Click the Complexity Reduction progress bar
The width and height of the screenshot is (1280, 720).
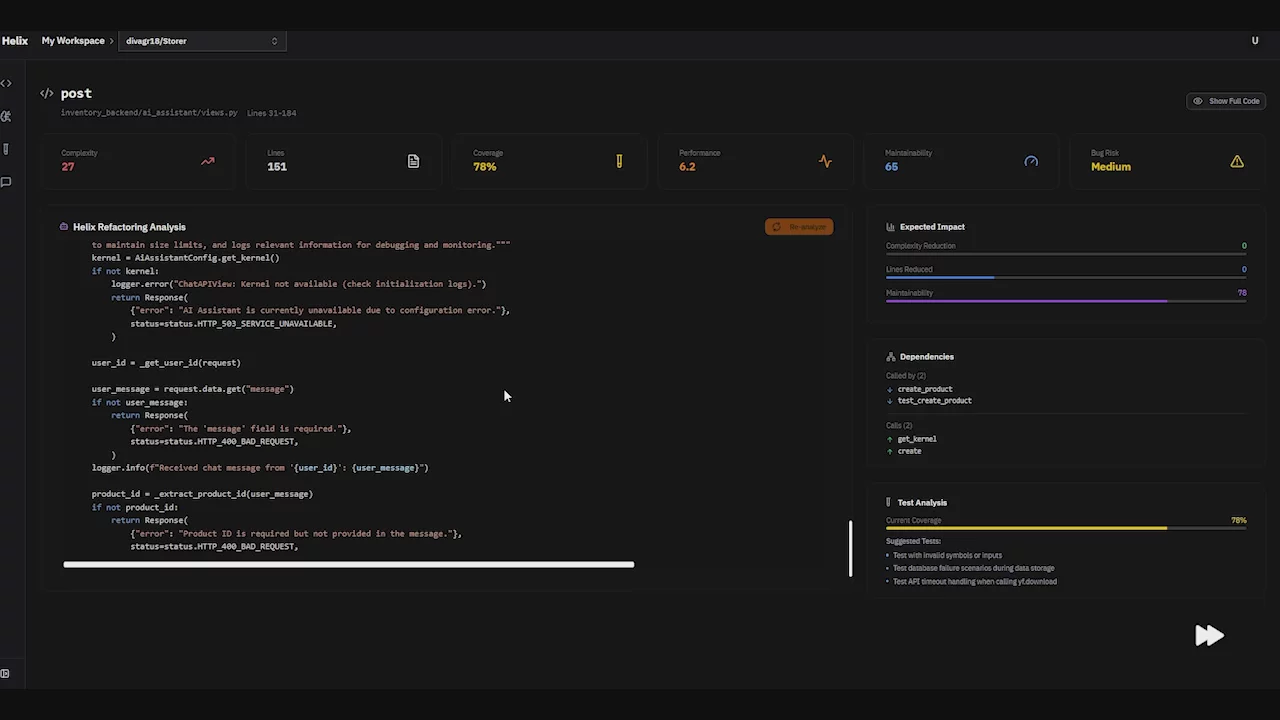tap(1066, 254)
